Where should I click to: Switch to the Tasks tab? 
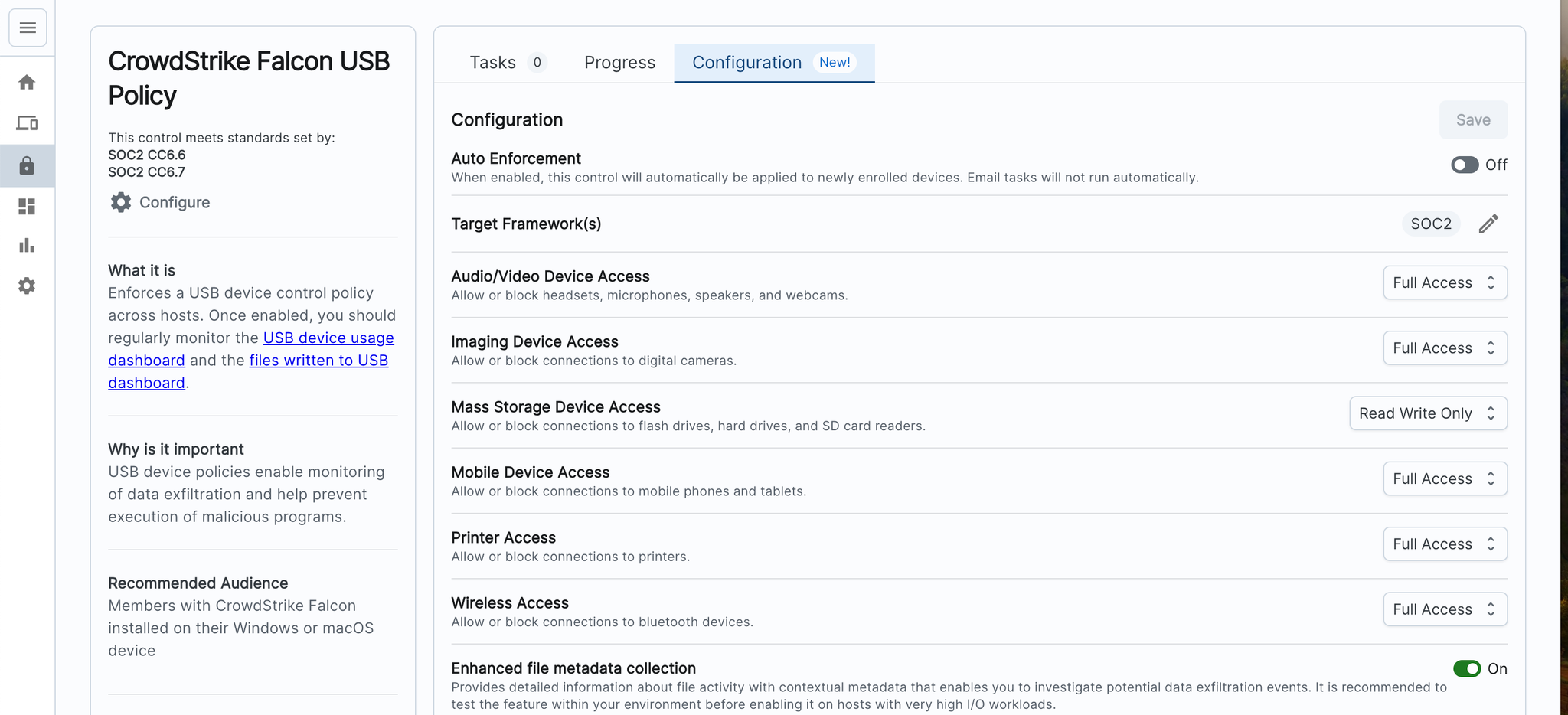coord(493,63)
